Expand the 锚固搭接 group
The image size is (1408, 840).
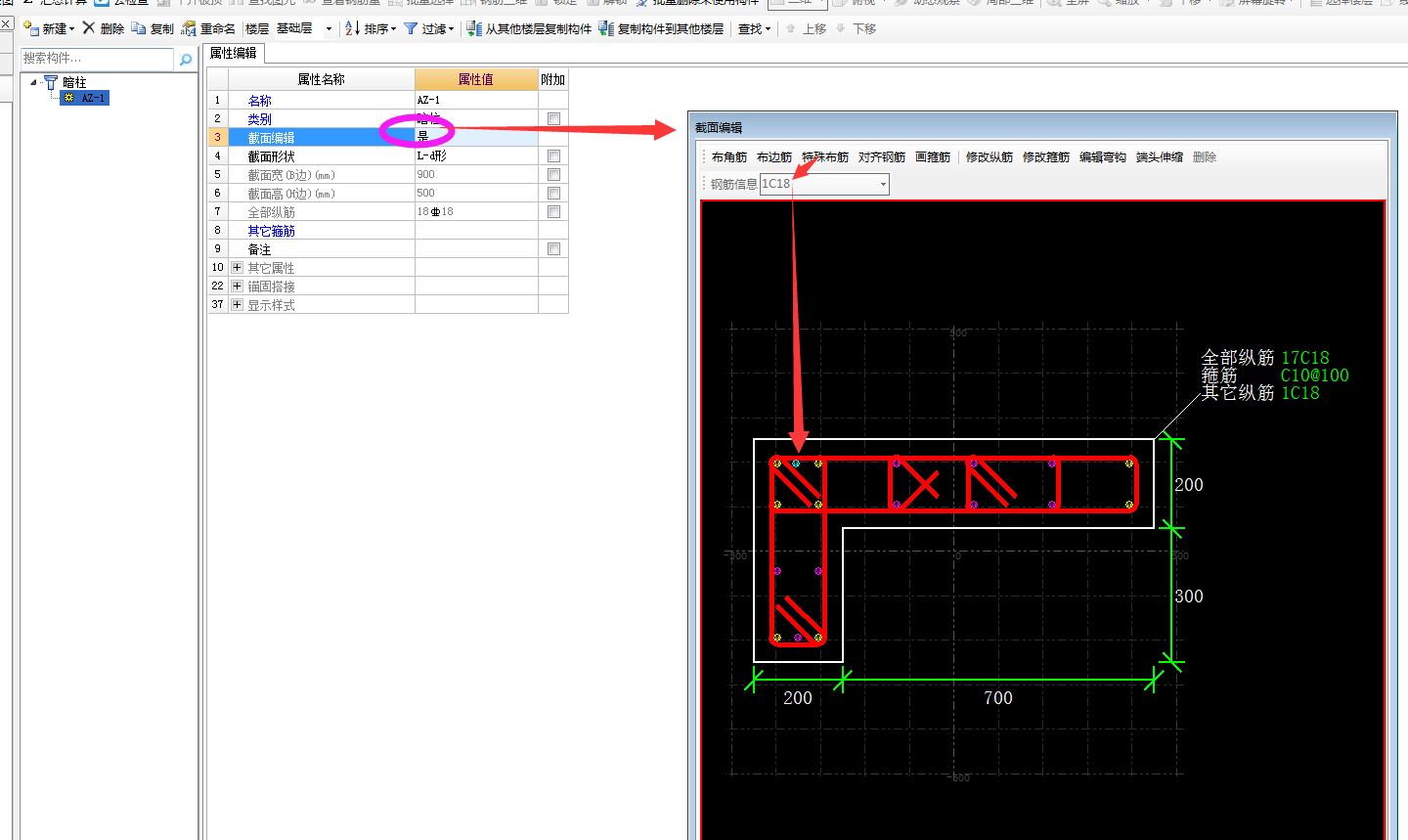point(237,286)
